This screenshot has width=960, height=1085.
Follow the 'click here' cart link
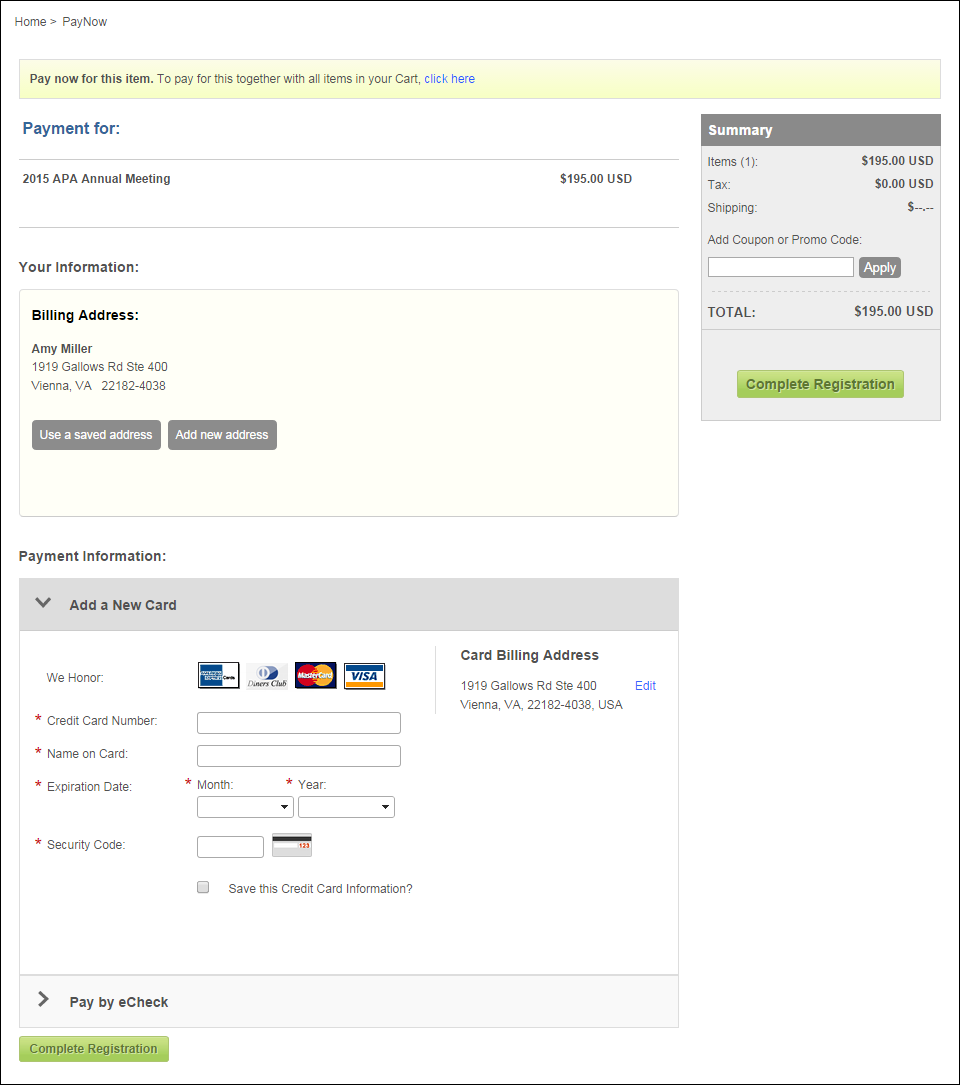coord(449,79)
